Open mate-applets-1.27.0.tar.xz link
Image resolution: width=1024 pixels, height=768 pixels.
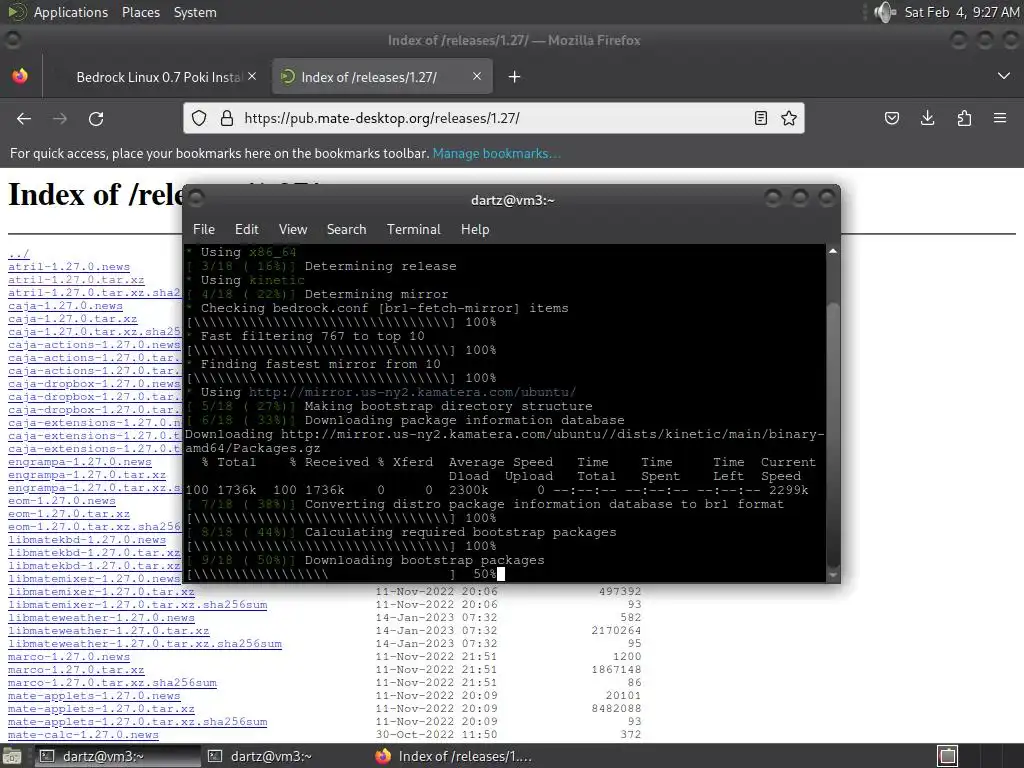tap(101, 709)
